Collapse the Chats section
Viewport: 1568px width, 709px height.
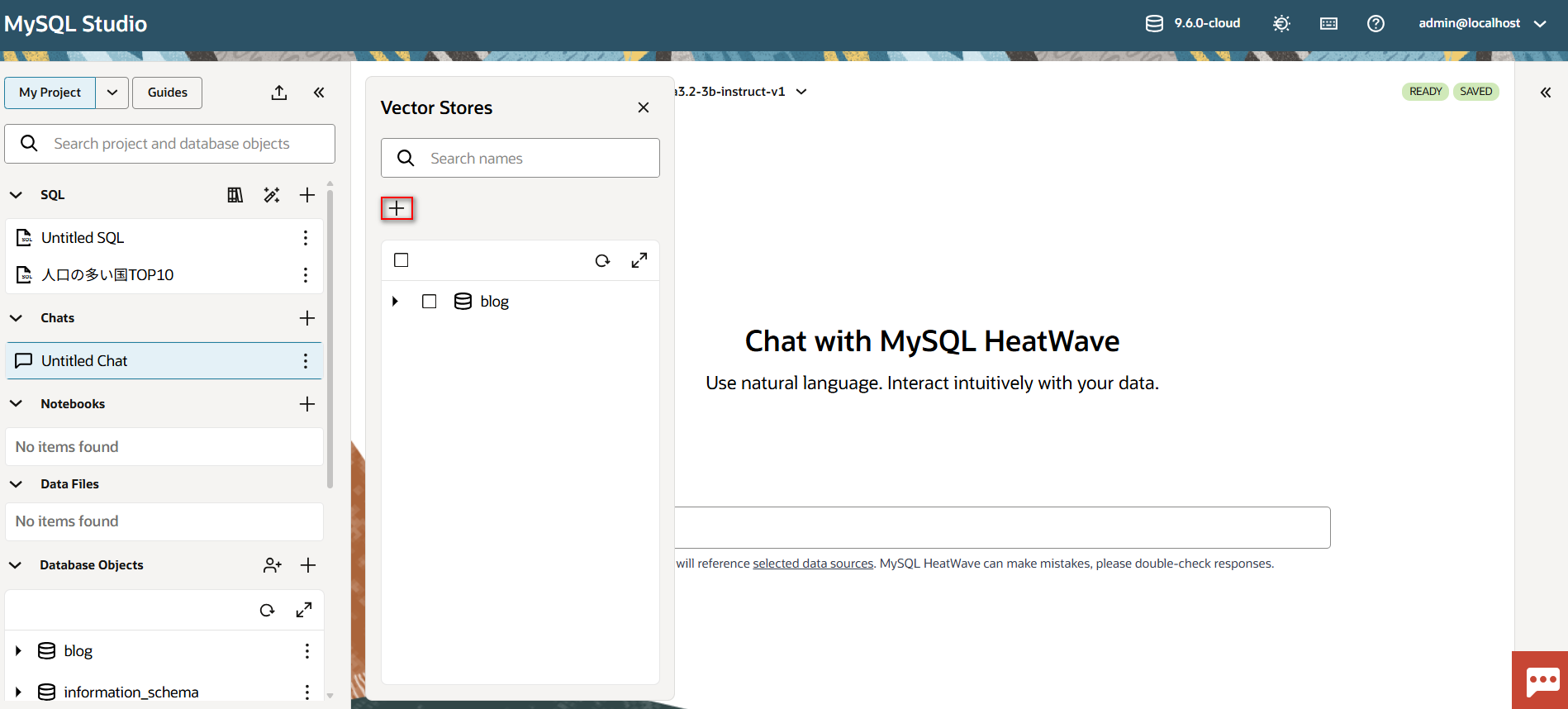coord(16,318)
